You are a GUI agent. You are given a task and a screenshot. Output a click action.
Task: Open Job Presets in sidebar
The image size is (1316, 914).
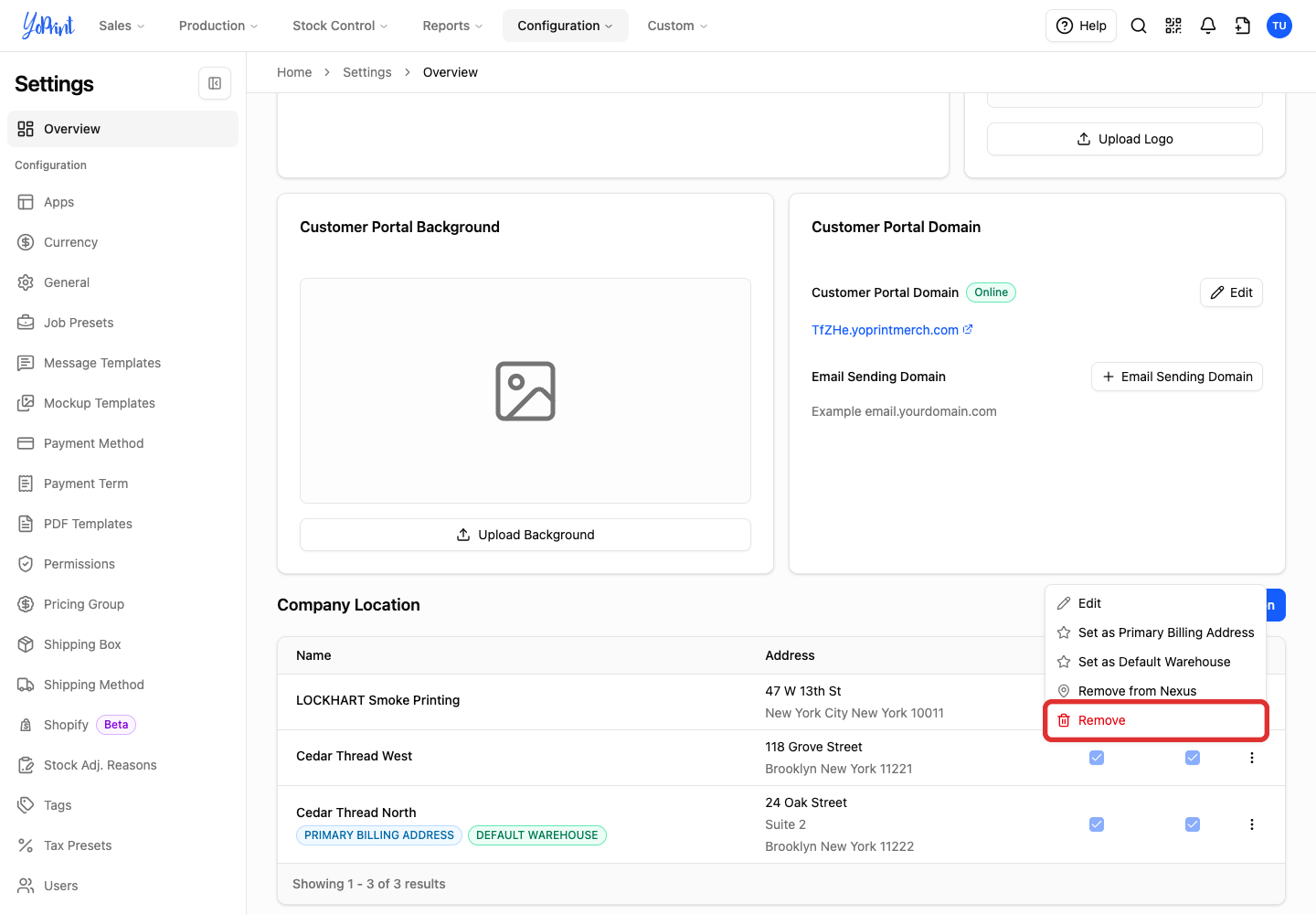pyautogui.click(x=122, y=323)
